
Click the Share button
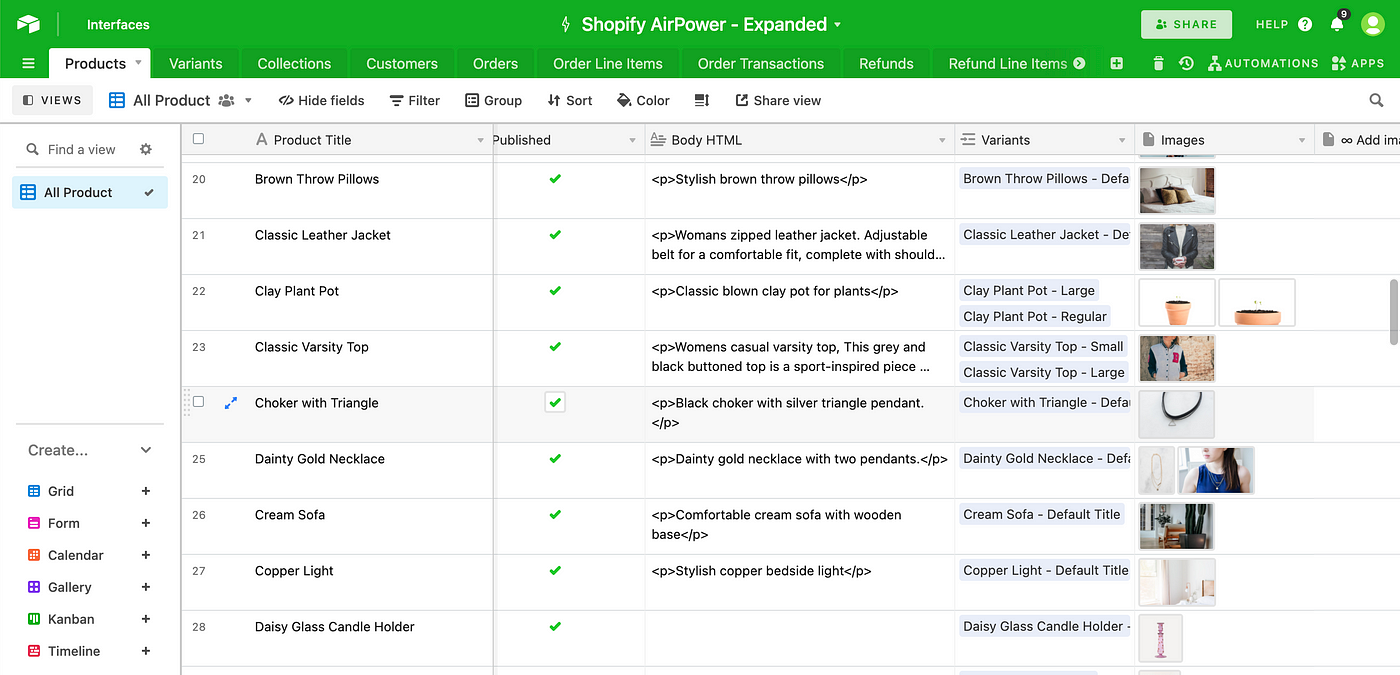1186,24
